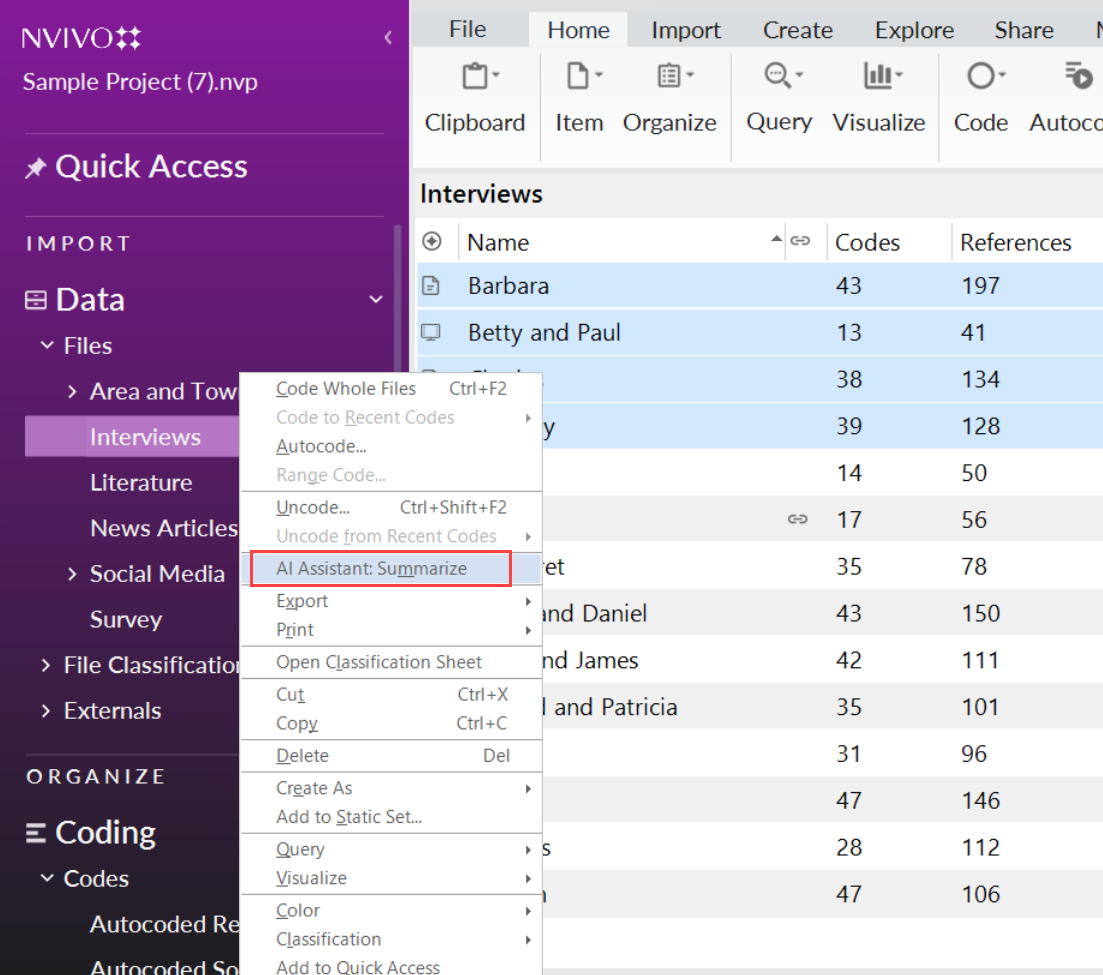
Task: Open the Clipboard ribbon group
Action: coord(474,96)
